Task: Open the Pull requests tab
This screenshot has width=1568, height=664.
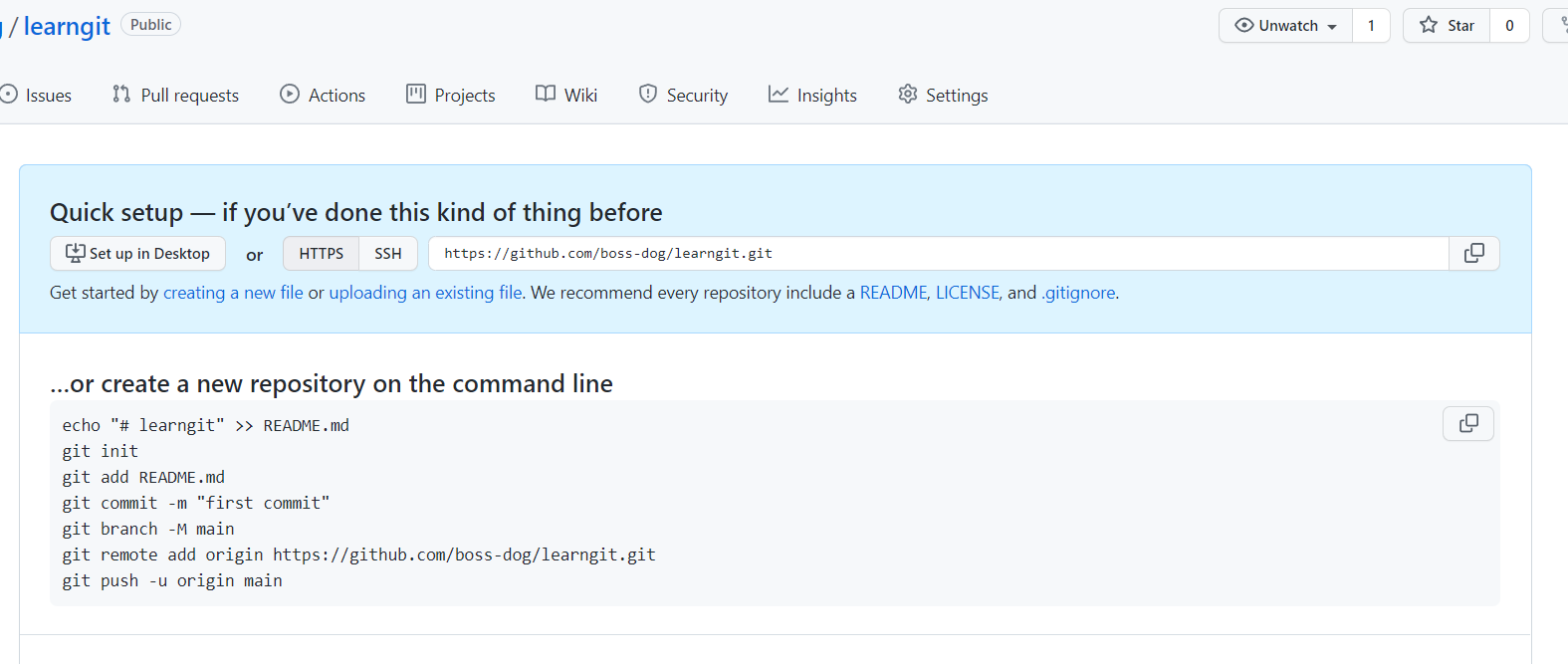Action: [x=176, y=95]
